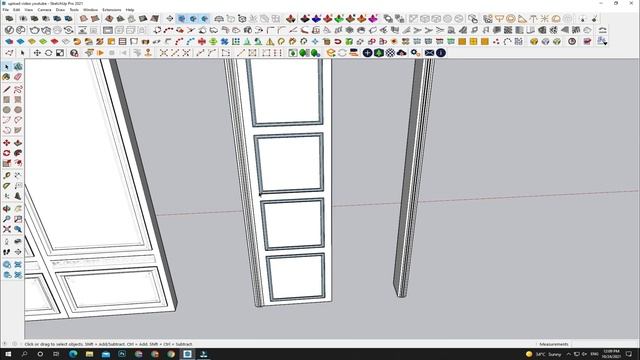Click the Zoom Extents tool

[x=7, y=229]
